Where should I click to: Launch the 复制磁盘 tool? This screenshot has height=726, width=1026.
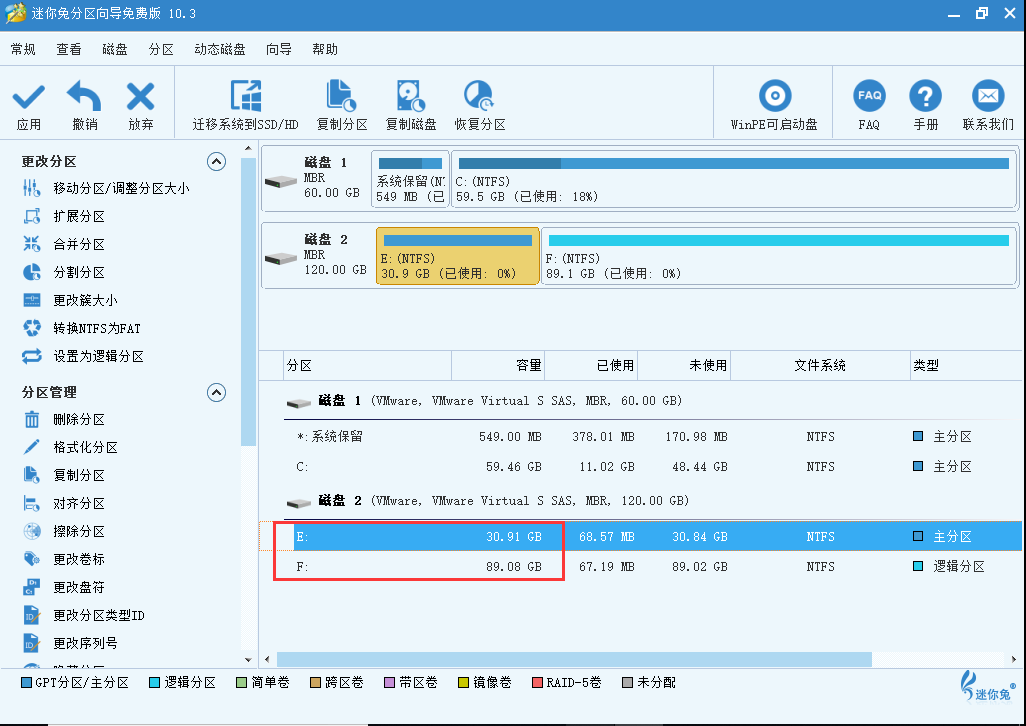click(x=411, y=105)
